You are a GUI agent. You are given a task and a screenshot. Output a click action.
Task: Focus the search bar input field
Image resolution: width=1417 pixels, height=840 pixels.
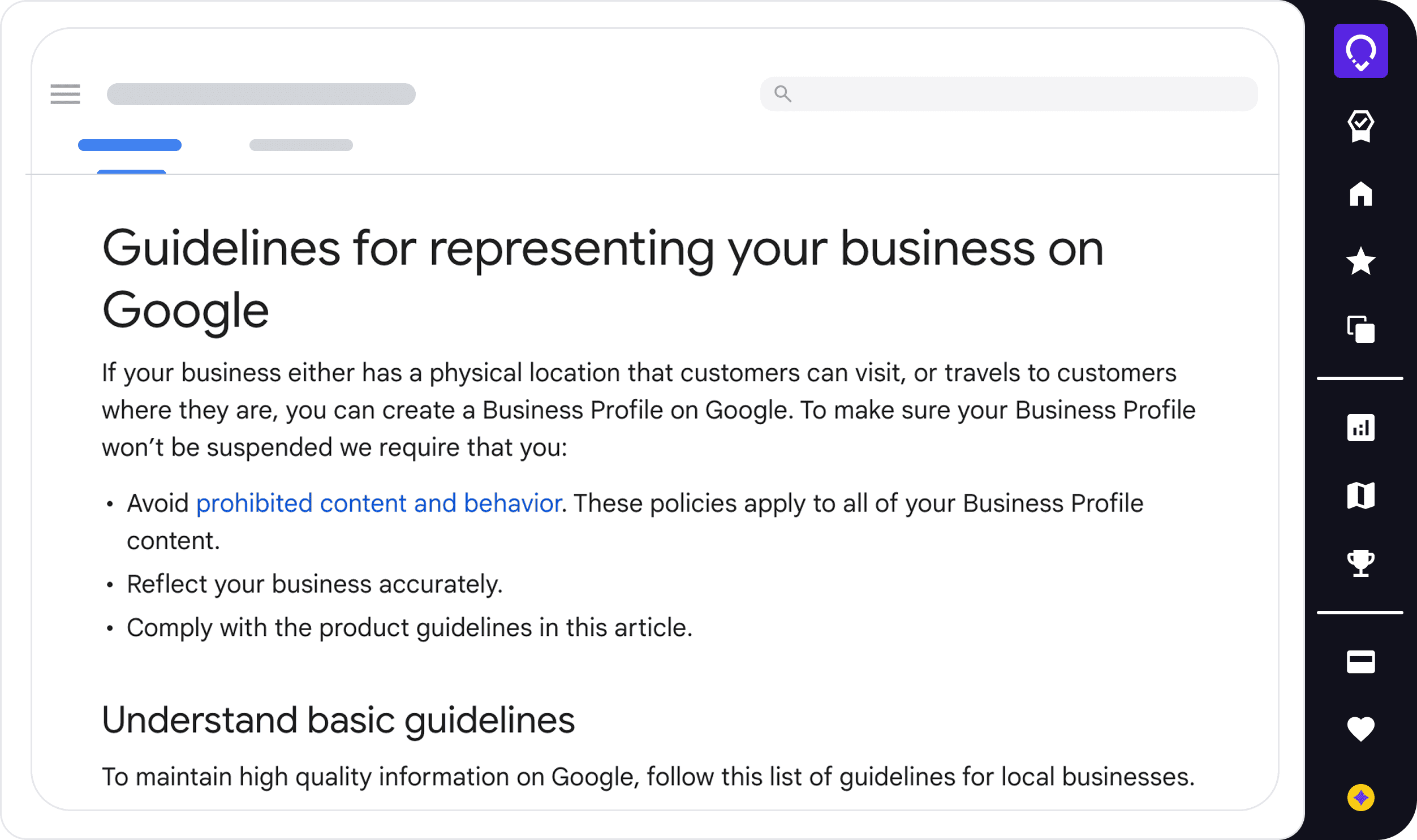(x=1019, y=94)
